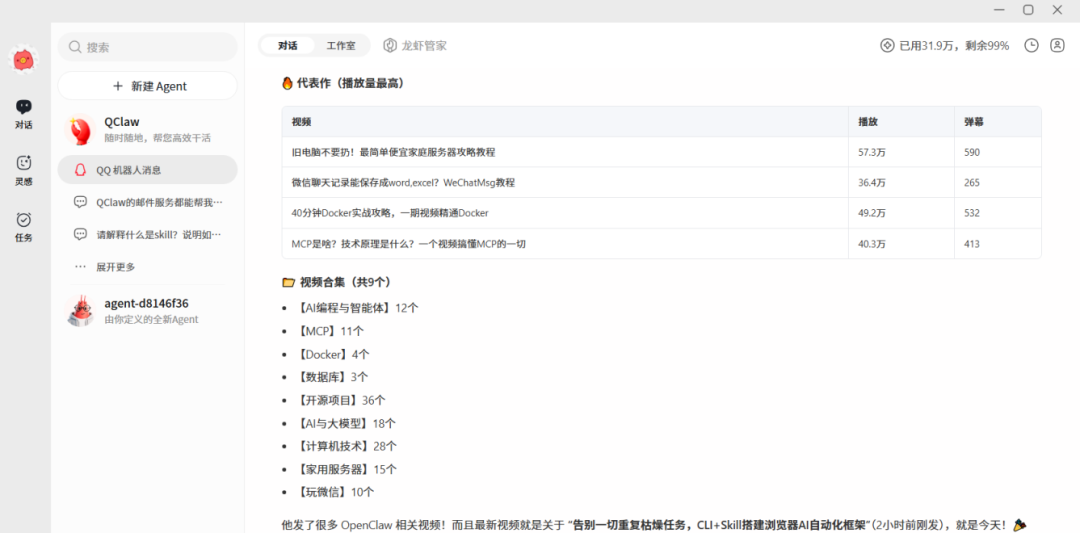Open 龙虾管家
The height and width of the screenshot is (533, 1080).
pos(415,45)
